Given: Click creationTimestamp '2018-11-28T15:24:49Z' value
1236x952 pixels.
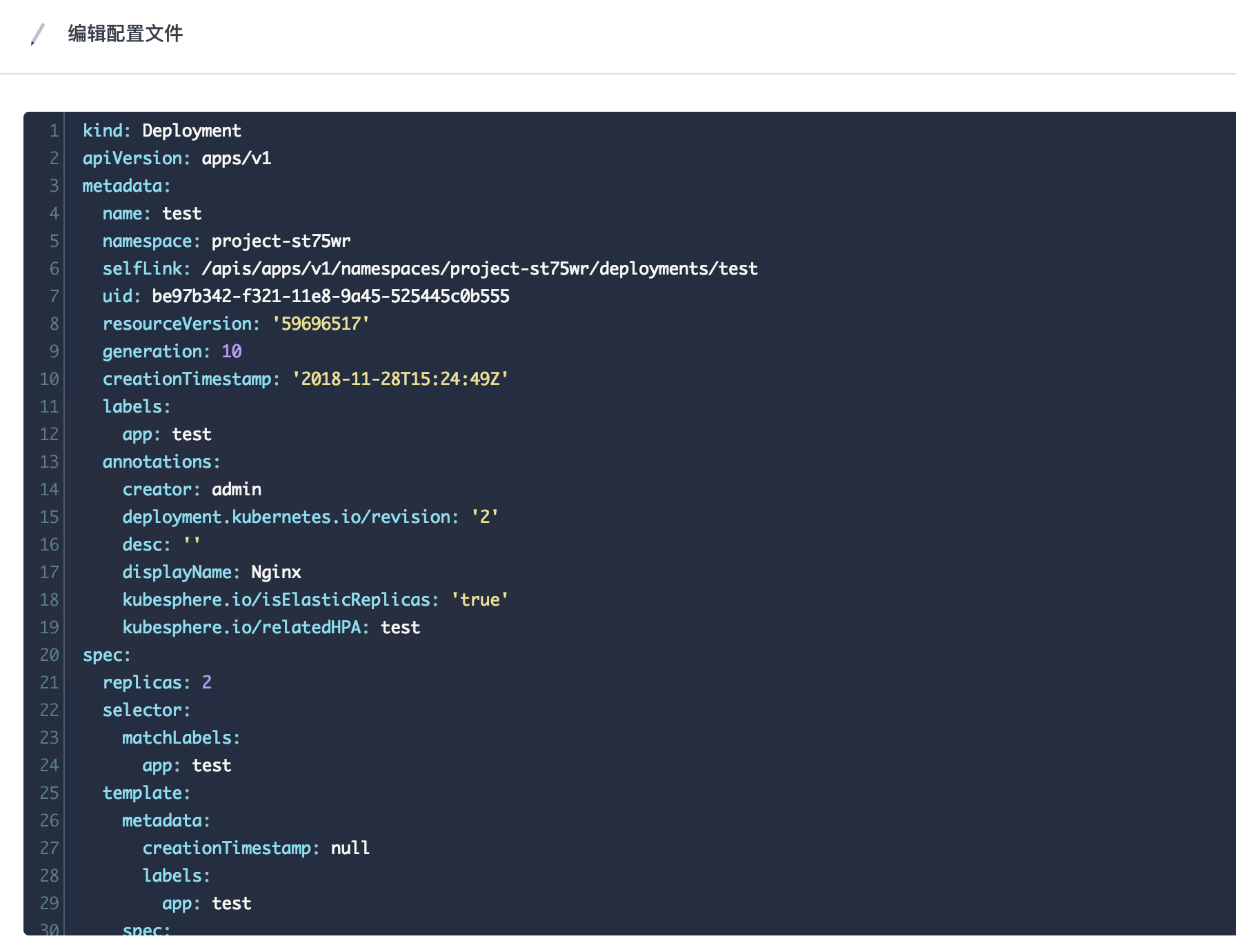Looking at the screenshot, I should [401, 379].
